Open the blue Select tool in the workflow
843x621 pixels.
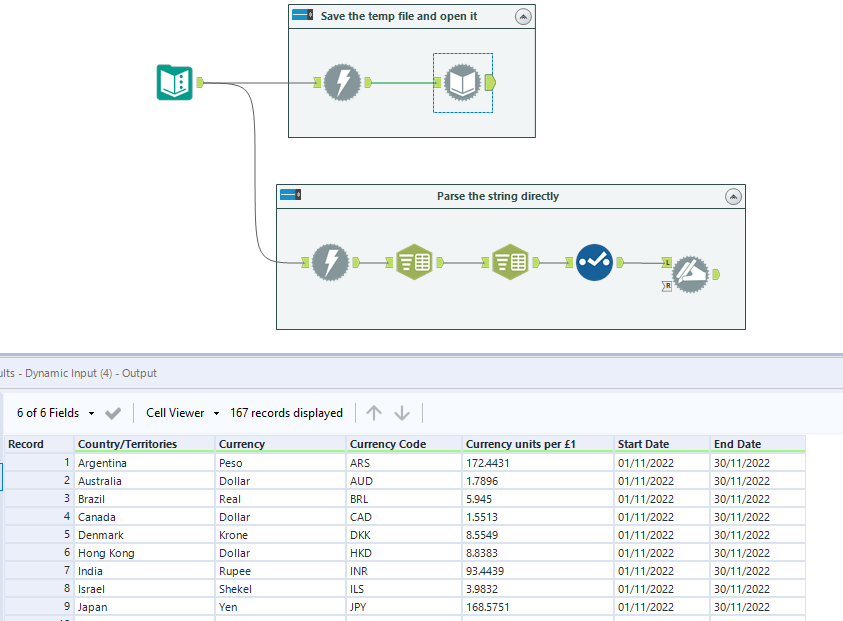(x=593, y=262)
